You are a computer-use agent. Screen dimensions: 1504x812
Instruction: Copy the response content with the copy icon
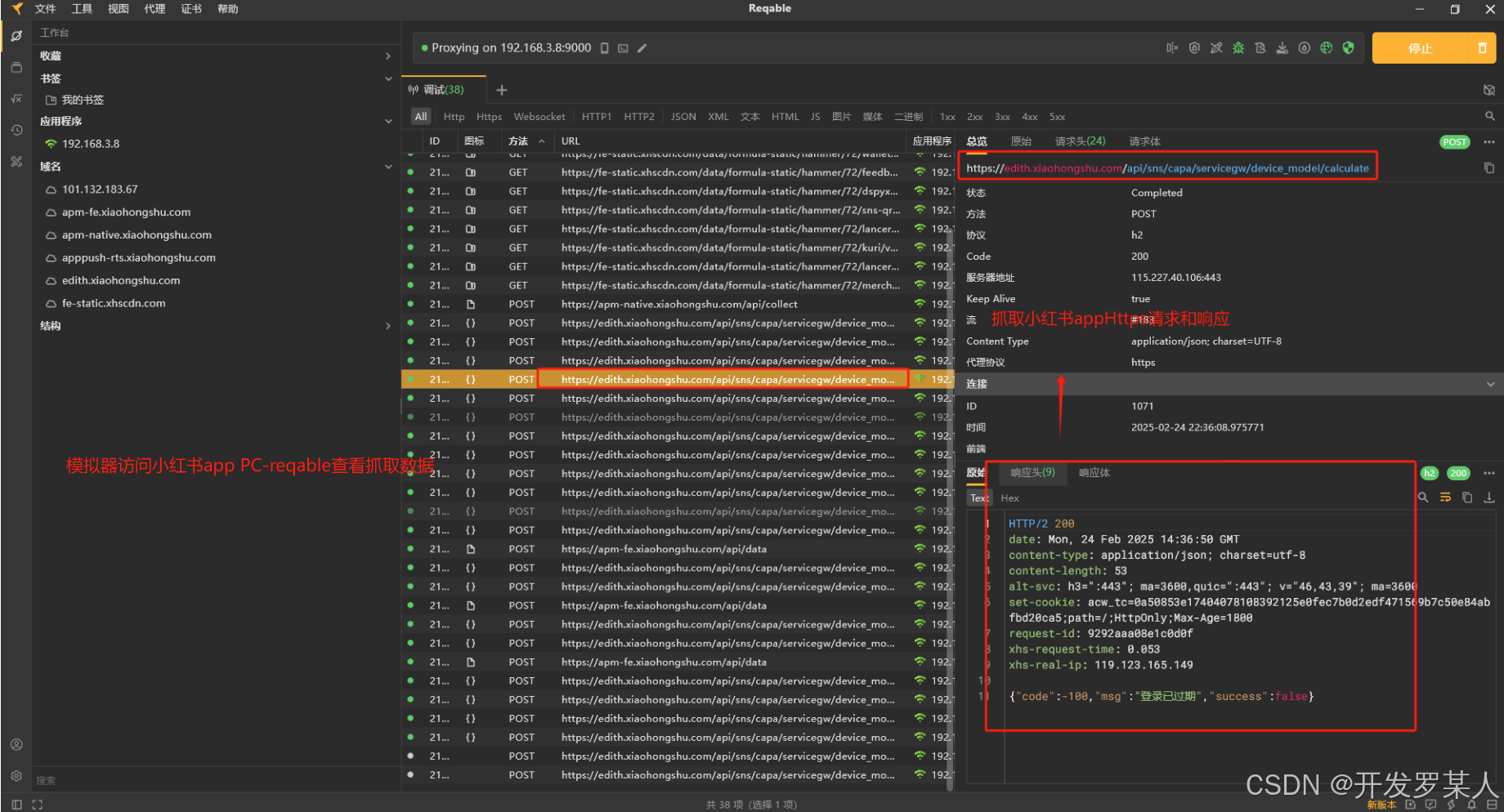point(1467,497)
